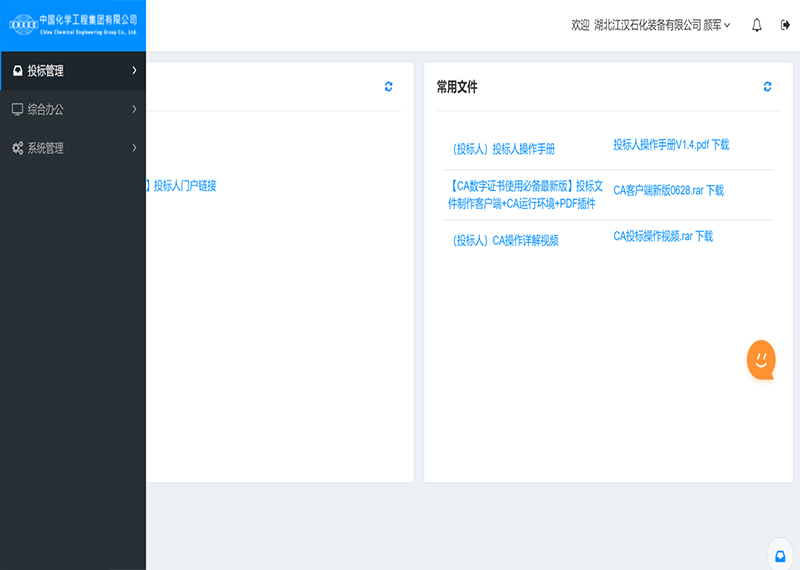800x570 pixels.
Task: Expand the 综合办公 chevron arrow
Action: [x=134, y=109]
